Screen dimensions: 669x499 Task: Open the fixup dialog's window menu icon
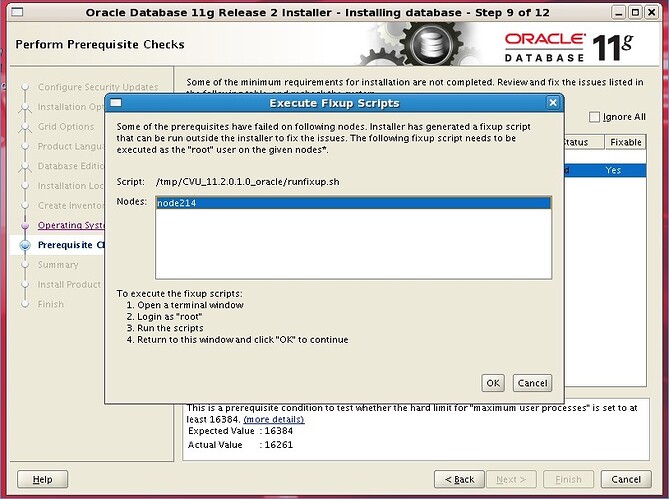[116, 102]
